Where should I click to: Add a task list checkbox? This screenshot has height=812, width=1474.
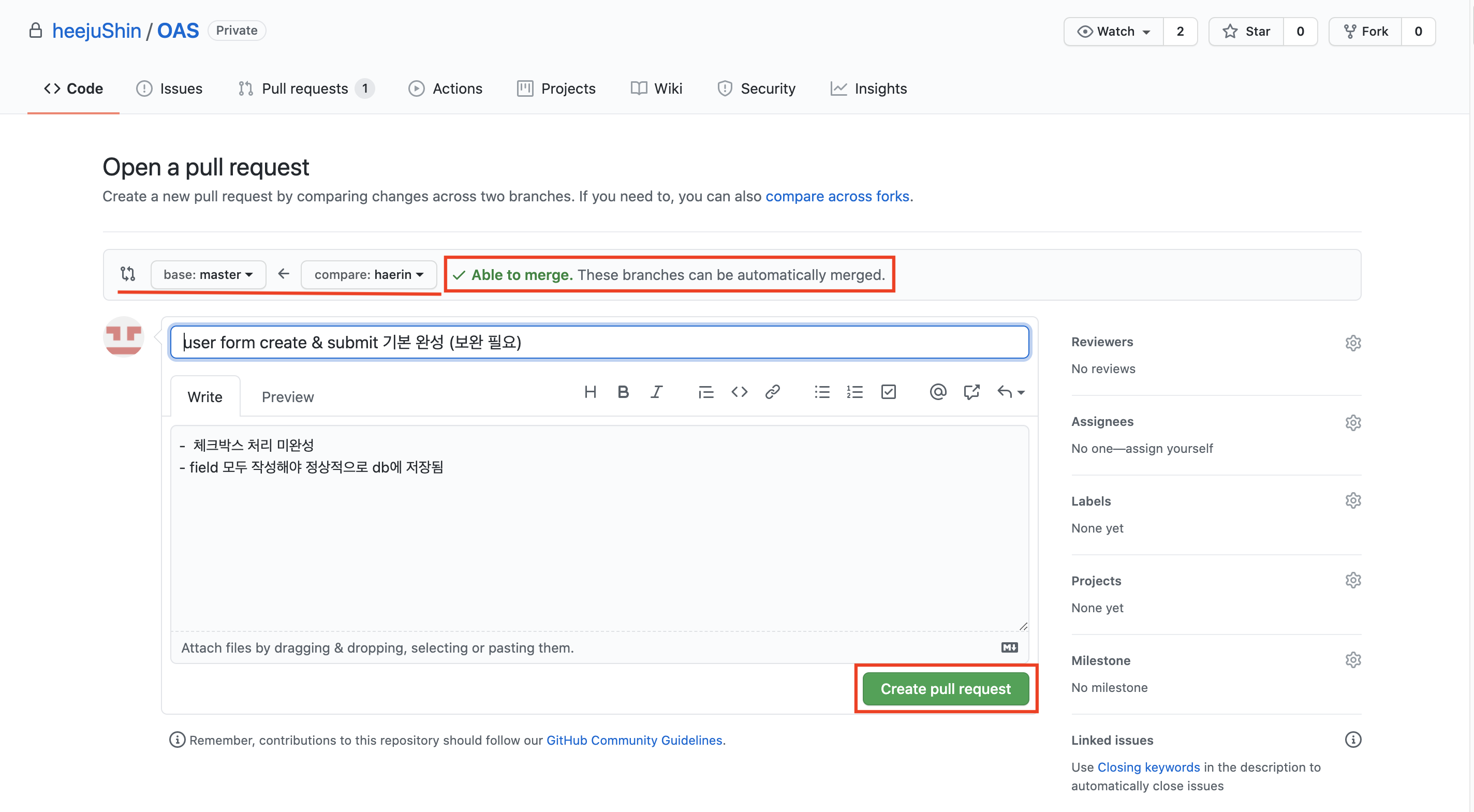888,392
